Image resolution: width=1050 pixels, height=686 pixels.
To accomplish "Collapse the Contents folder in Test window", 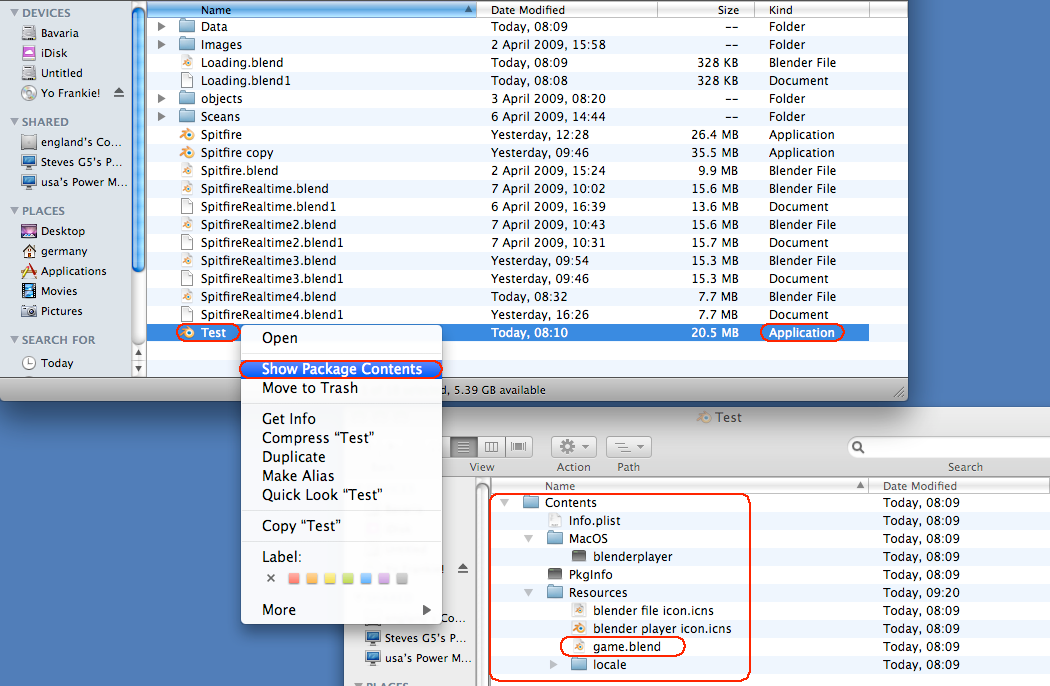I will 505,502.
